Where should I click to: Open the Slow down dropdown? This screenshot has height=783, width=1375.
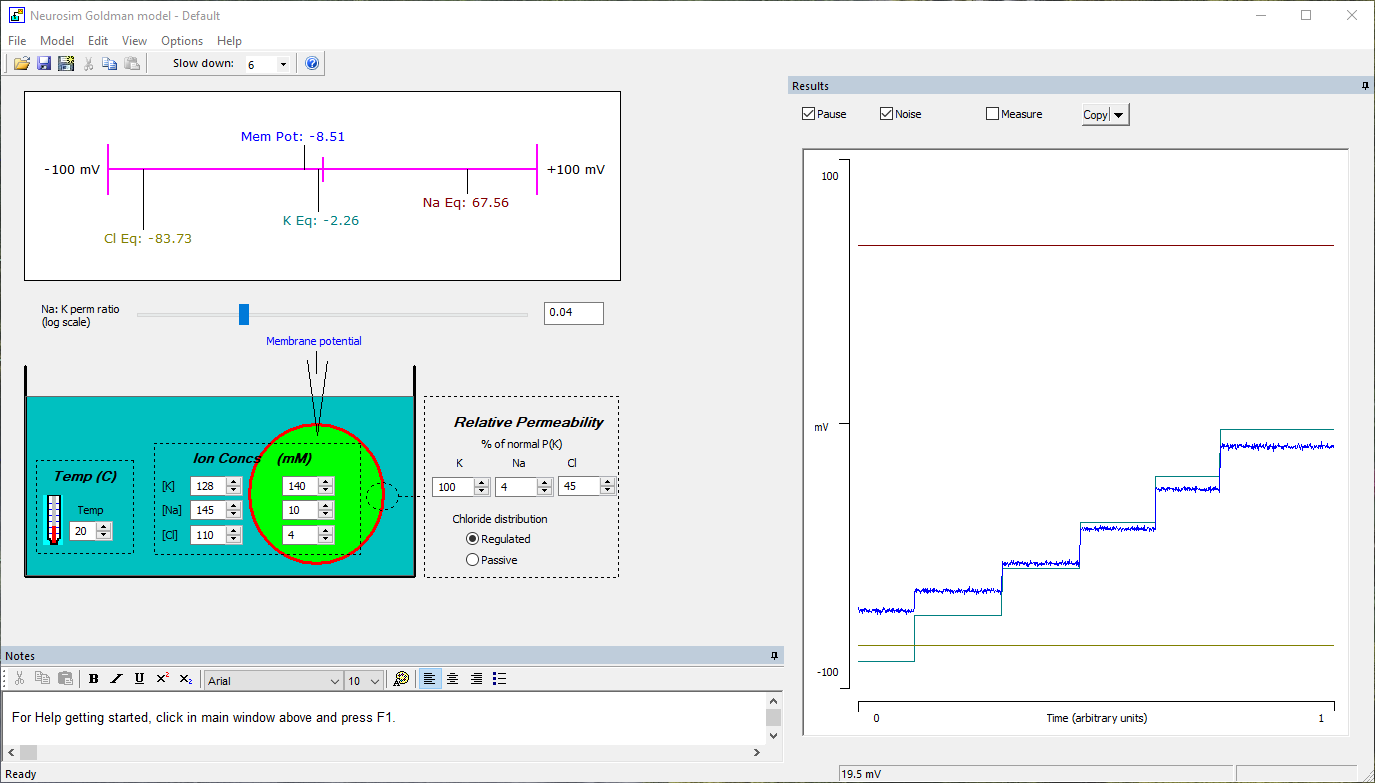click(x=283, y=65)
